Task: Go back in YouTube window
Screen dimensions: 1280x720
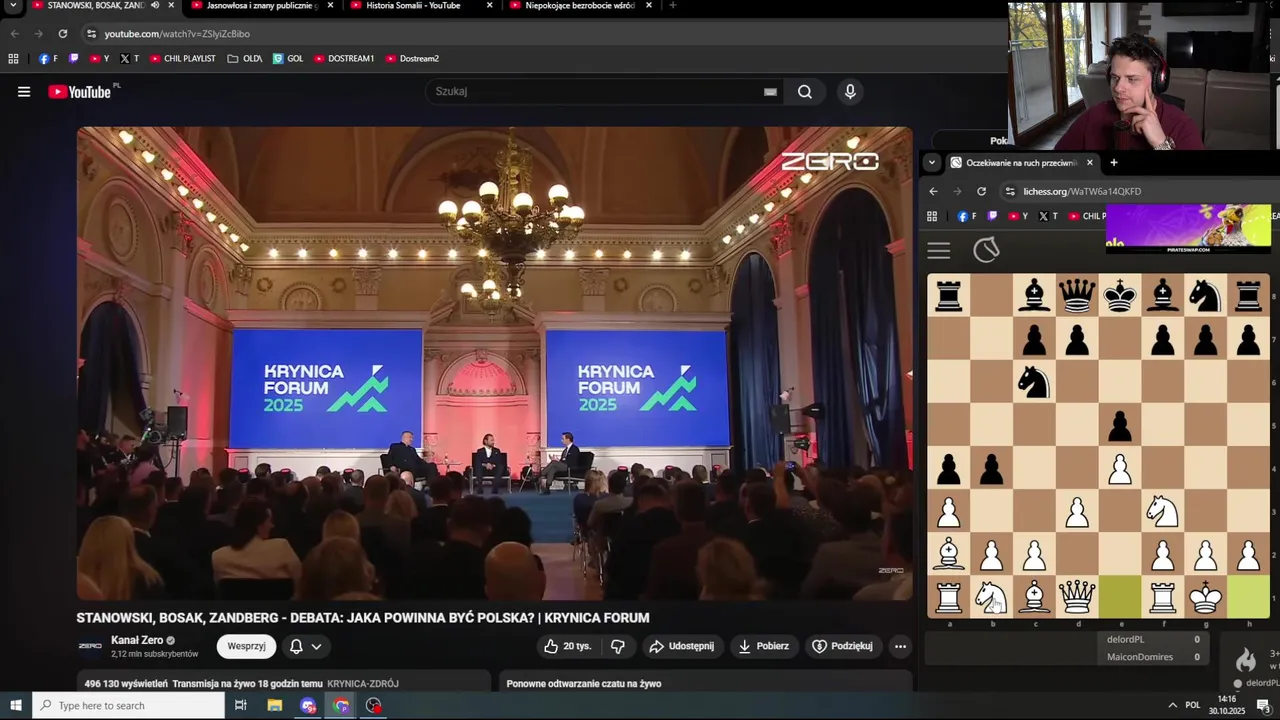Action: tap(14, 34)
